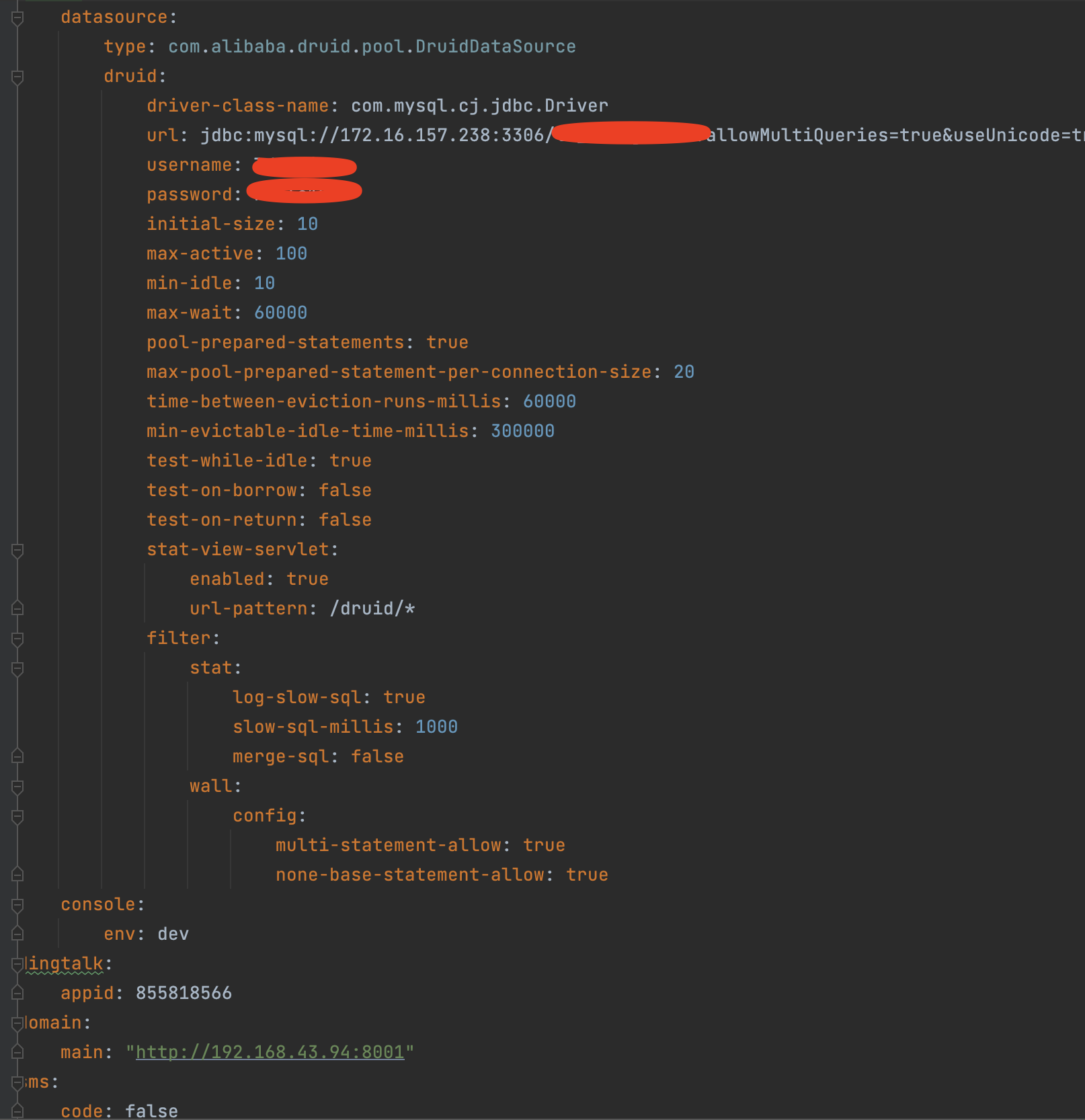Fold the stat-view-servlet section
1085x1120 pixels.
pyautogui.click(x=17, y=551)
